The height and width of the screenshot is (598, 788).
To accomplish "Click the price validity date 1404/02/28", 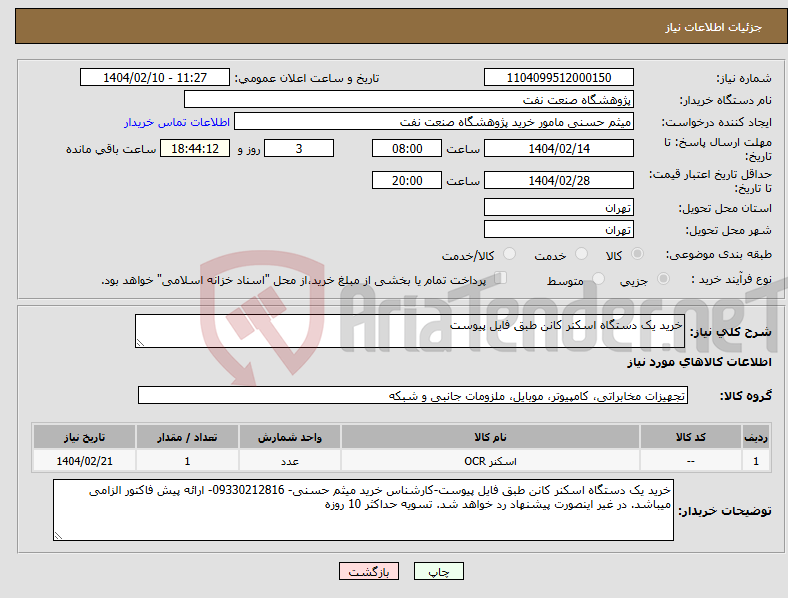I will tap(559, 180).
